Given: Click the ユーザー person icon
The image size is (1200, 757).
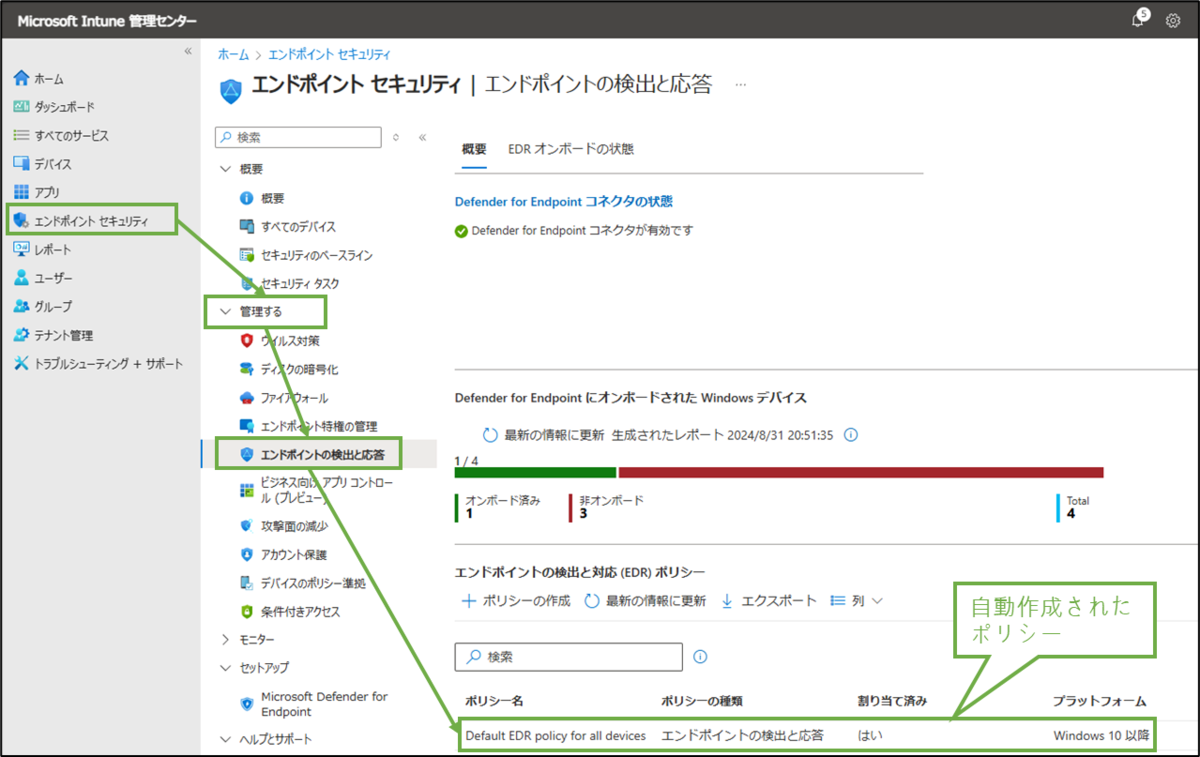Looking at the screenshot, I should tap(21, 278).
